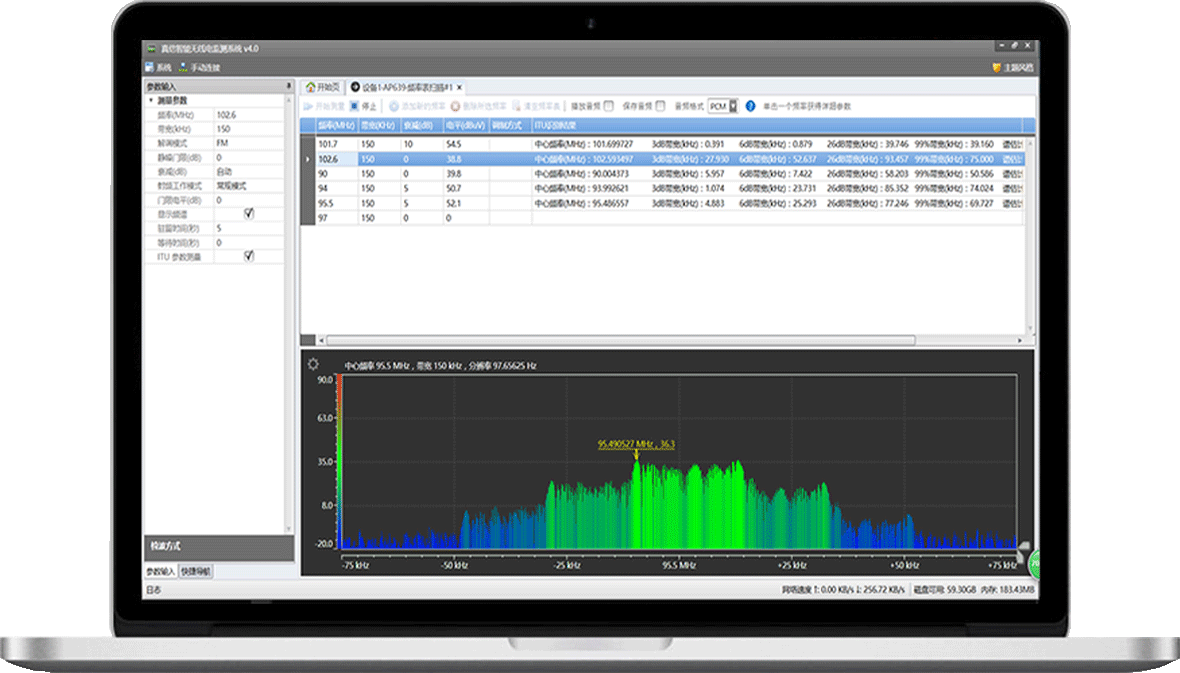Click the app logo icon in title bar
Image resolution: width=1180 pixels, height=673 pixels.
pos(151,48)
